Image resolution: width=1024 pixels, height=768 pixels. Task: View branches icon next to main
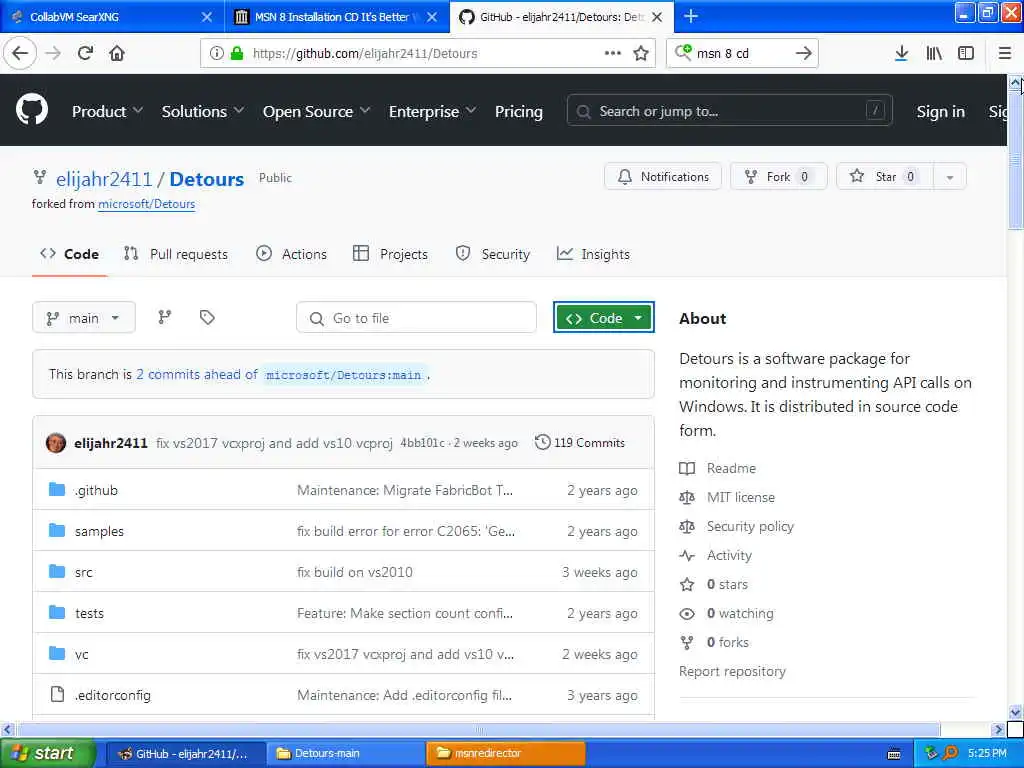(165, 317)
